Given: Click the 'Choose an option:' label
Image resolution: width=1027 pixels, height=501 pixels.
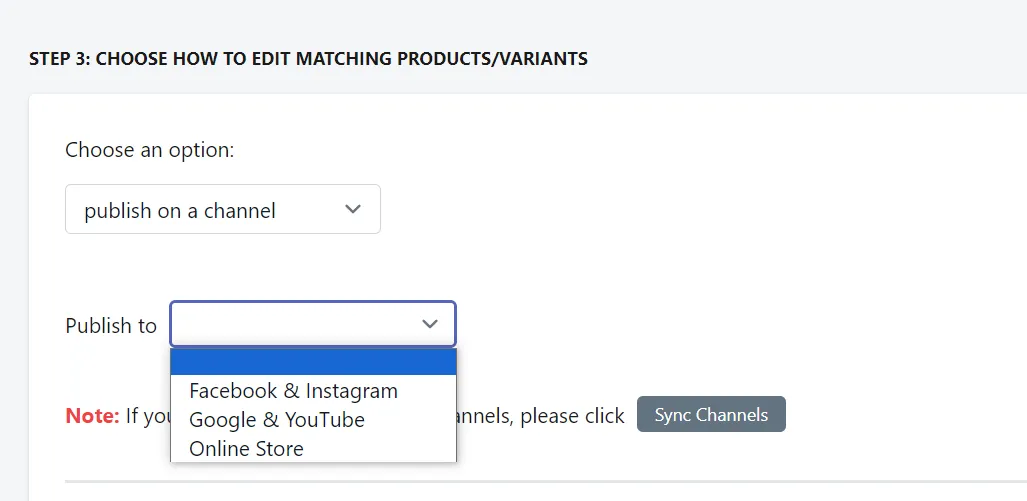Looking at the screenshot, I should 149,150.
